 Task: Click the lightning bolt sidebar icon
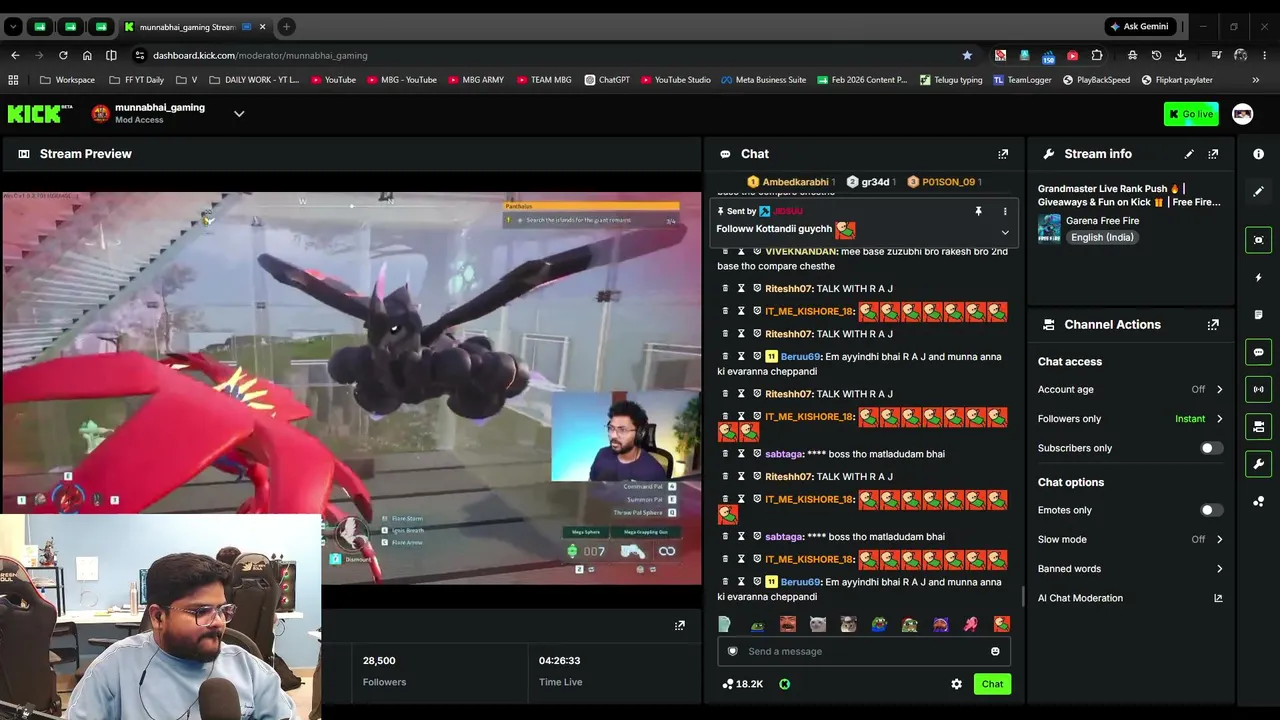click(1258, 277)
